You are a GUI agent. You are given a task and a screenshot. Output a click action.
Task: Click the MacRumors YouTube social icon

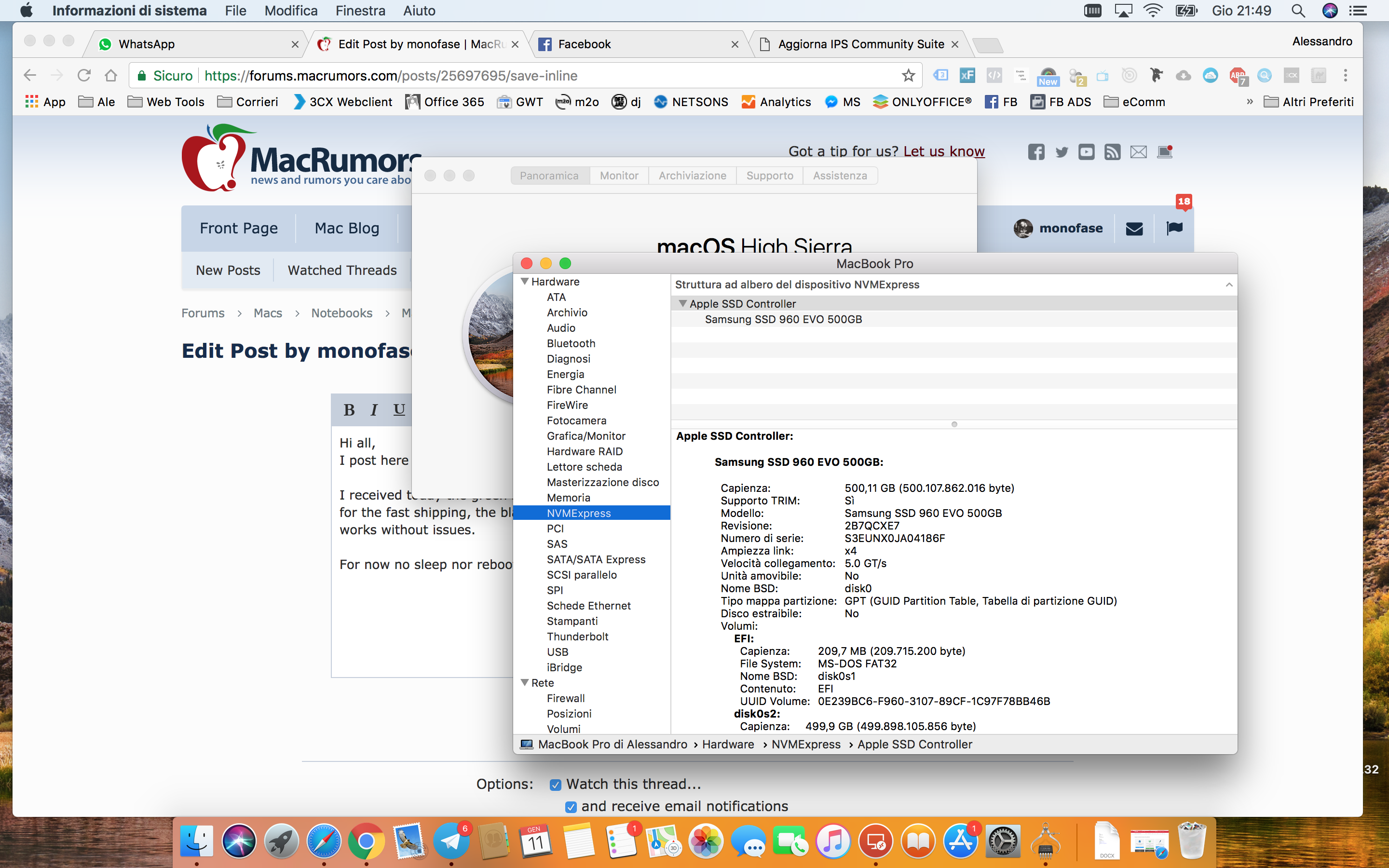[x=1087, y=151]
